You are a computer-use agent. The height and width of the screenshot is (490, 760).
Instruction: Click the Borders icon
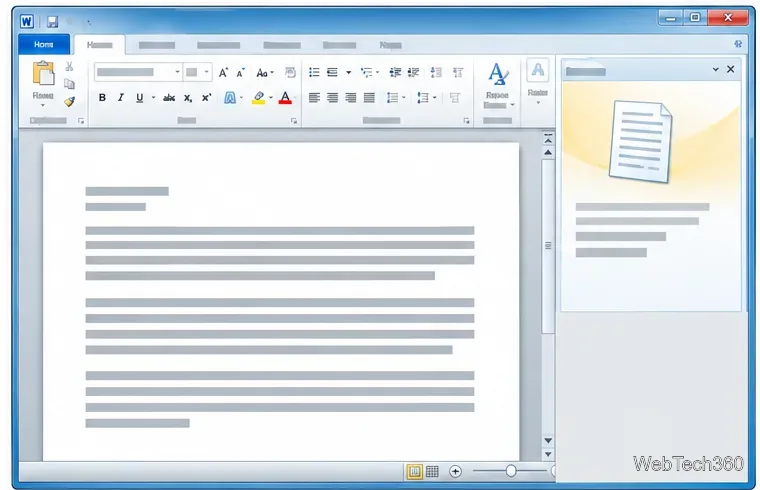[454, 98]
